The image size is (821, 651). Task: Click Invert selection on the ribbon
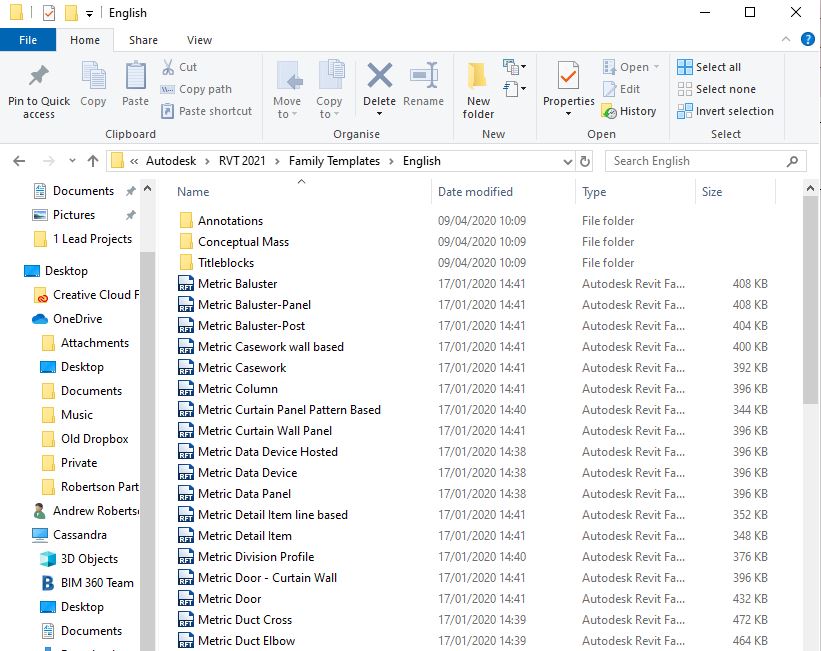(x=726, y=111)
